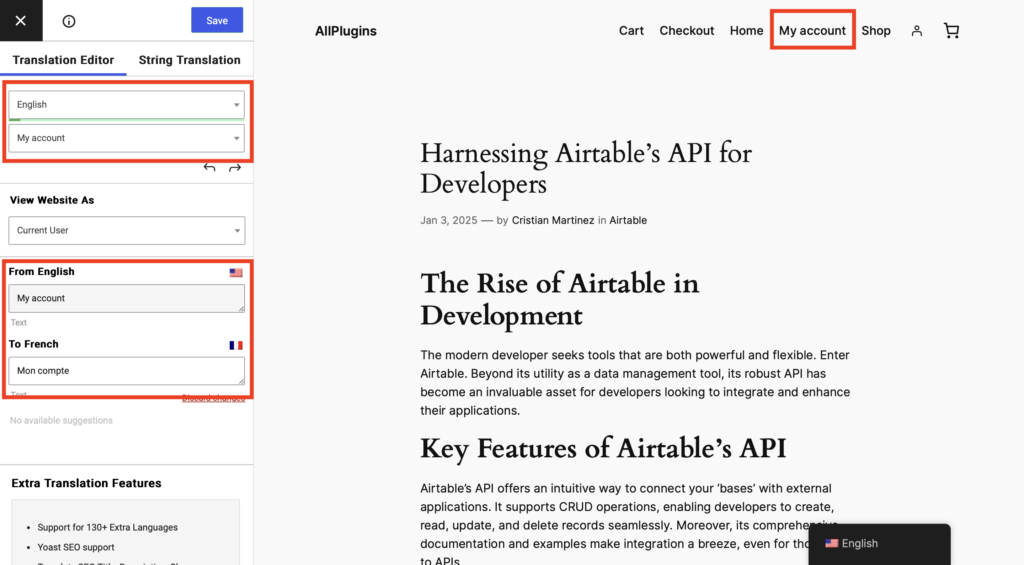
Task: Open the Cart menu link
Action: coord(632,31)
